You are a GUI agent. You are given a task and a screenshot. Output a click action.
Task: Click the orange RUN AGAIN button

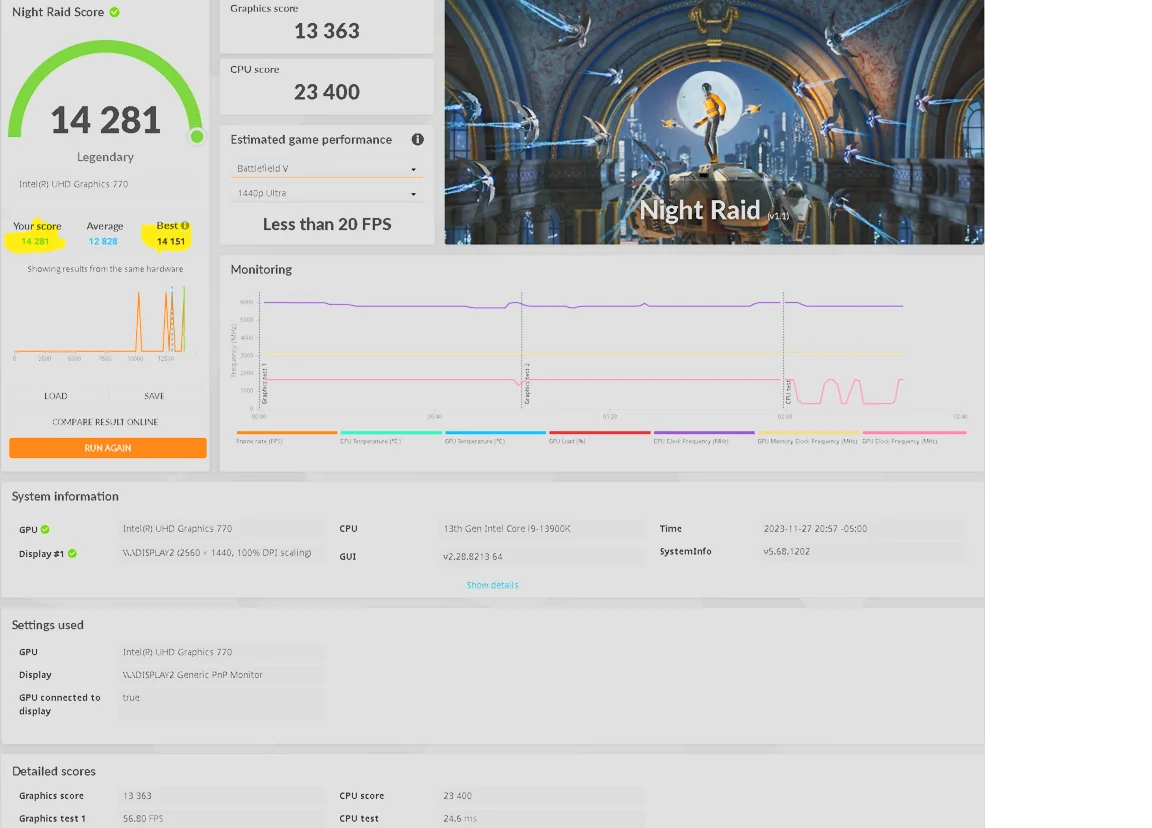108,448
